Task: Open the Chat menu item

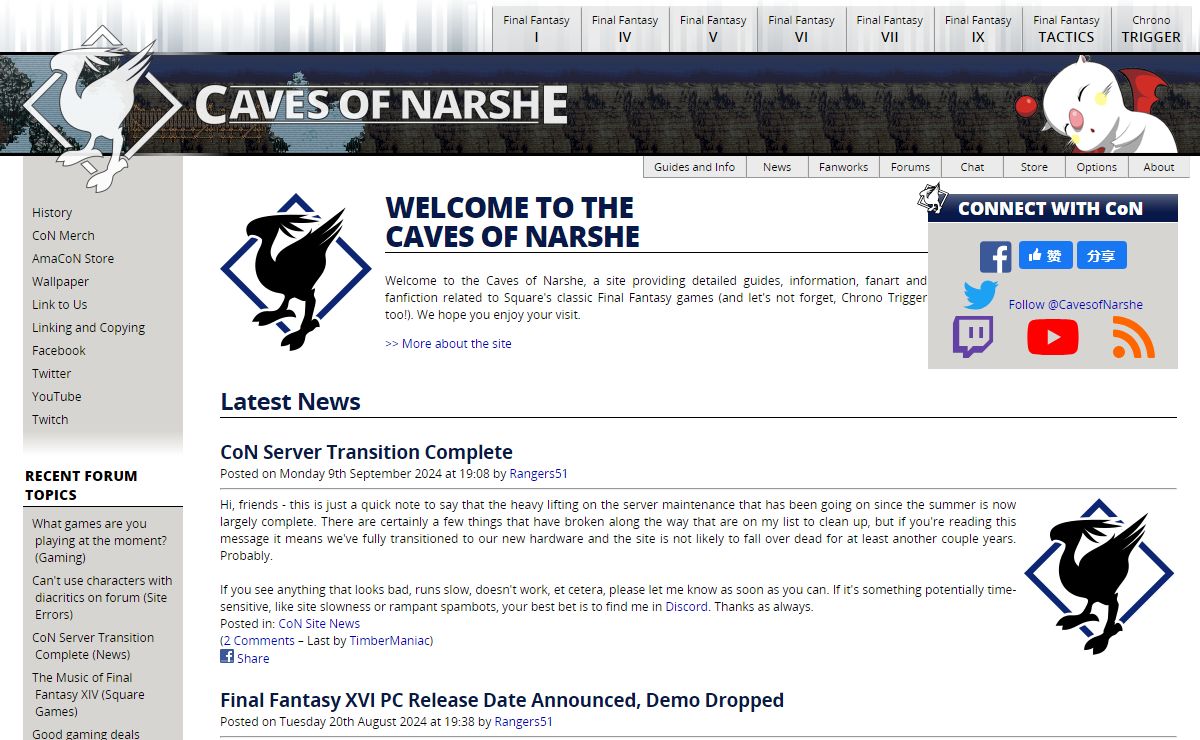Action: point(973,167)
